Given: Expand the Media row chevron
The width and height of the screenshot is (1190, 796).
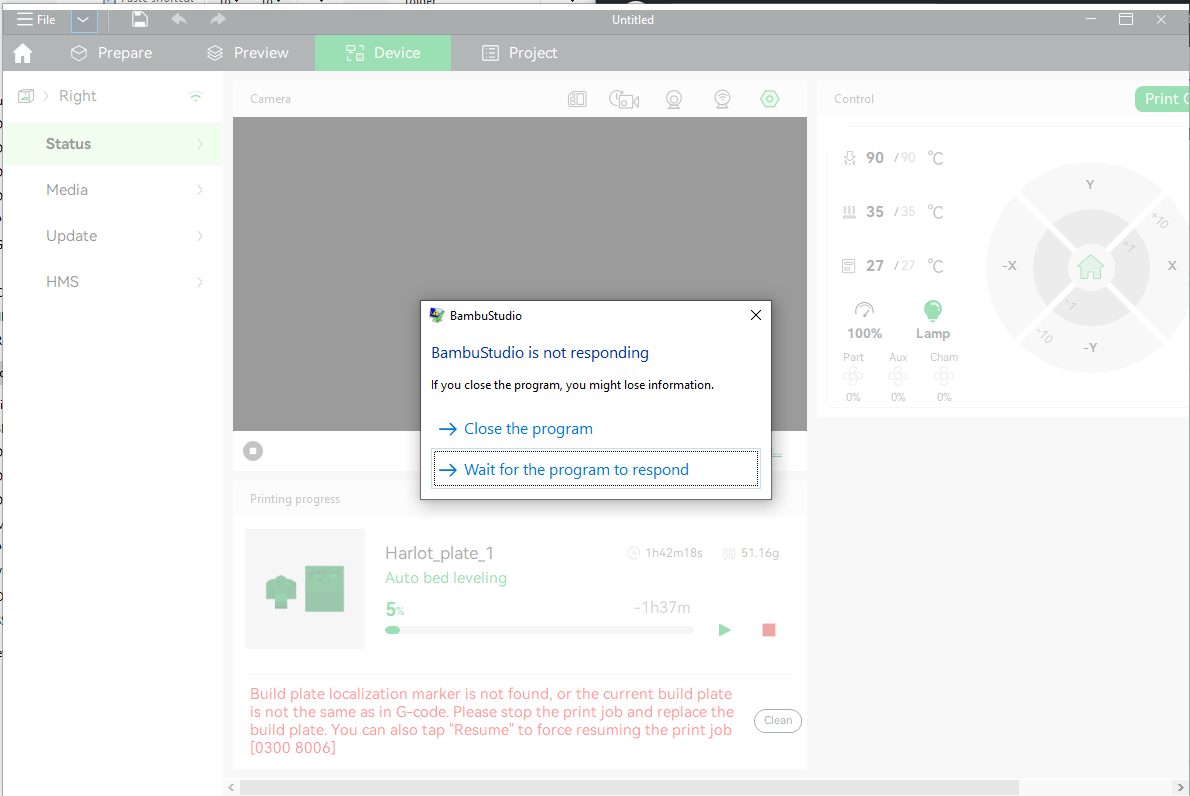Looking at the screenshot, I should pyautogui.click(x=200, y=190).
